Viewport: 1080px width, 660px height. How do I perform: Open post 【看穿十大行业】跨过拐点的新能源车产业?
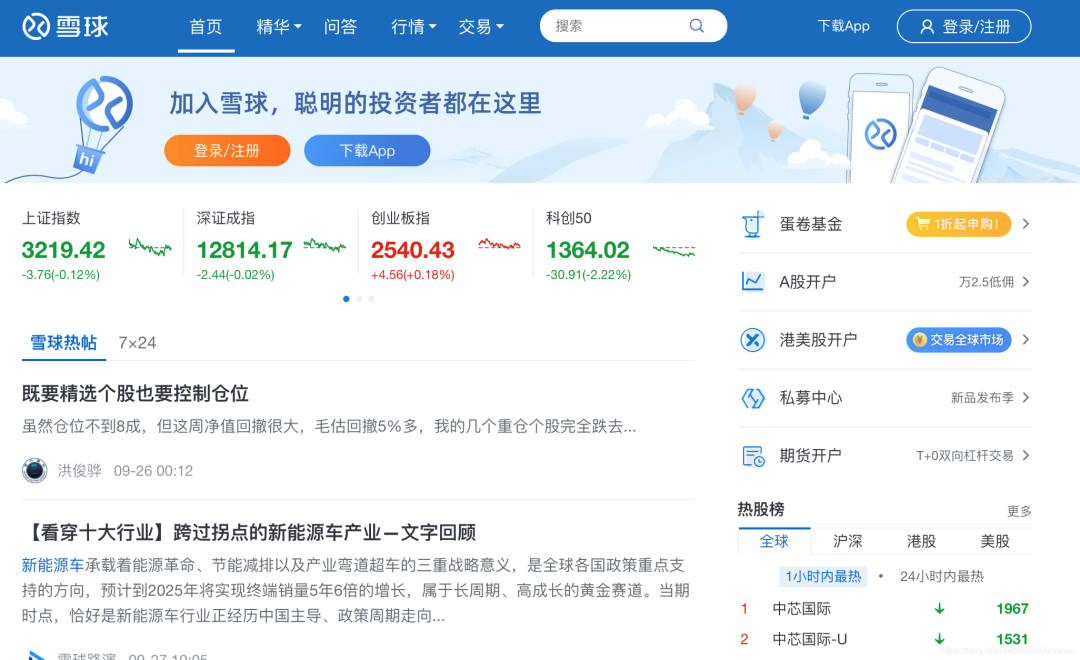[x=249, y=533]
